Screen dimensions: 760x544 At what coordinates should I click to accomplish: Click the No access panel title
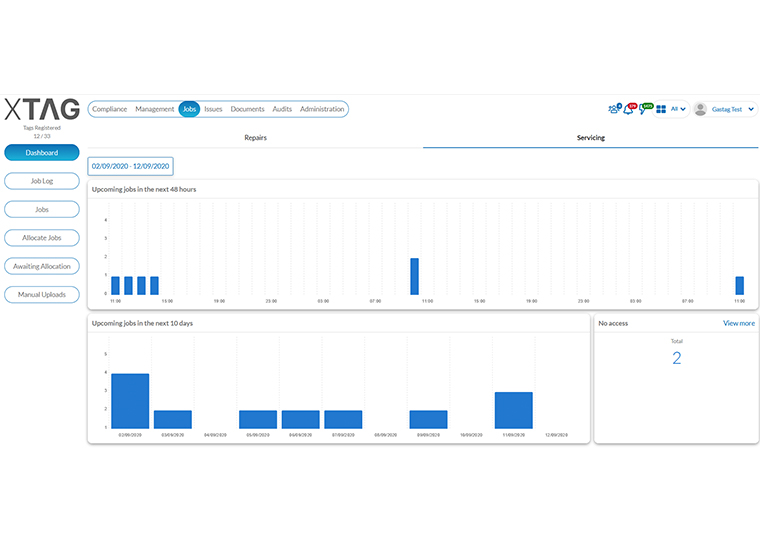pyautogui.click(x=613, y=323)
